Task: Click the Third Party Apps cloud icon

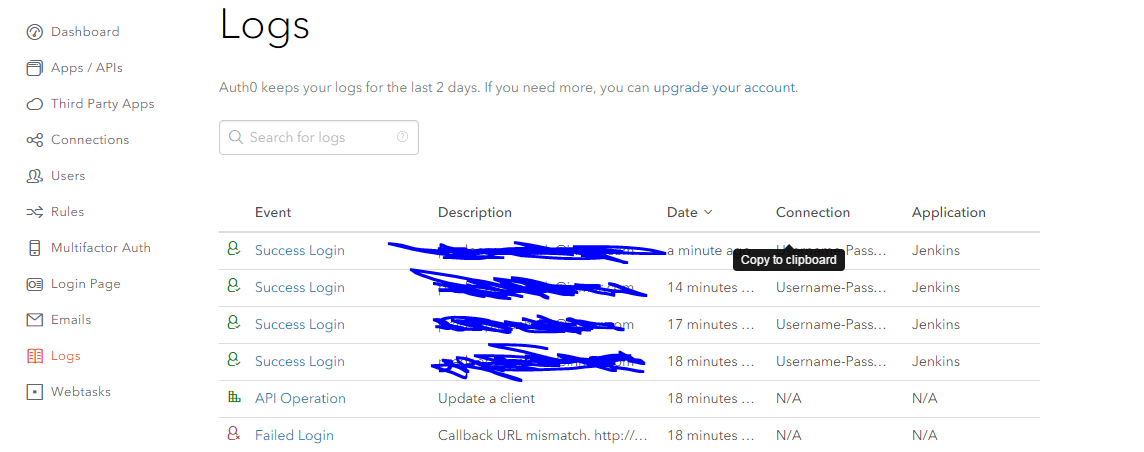Action: click(x=34, y=104)
